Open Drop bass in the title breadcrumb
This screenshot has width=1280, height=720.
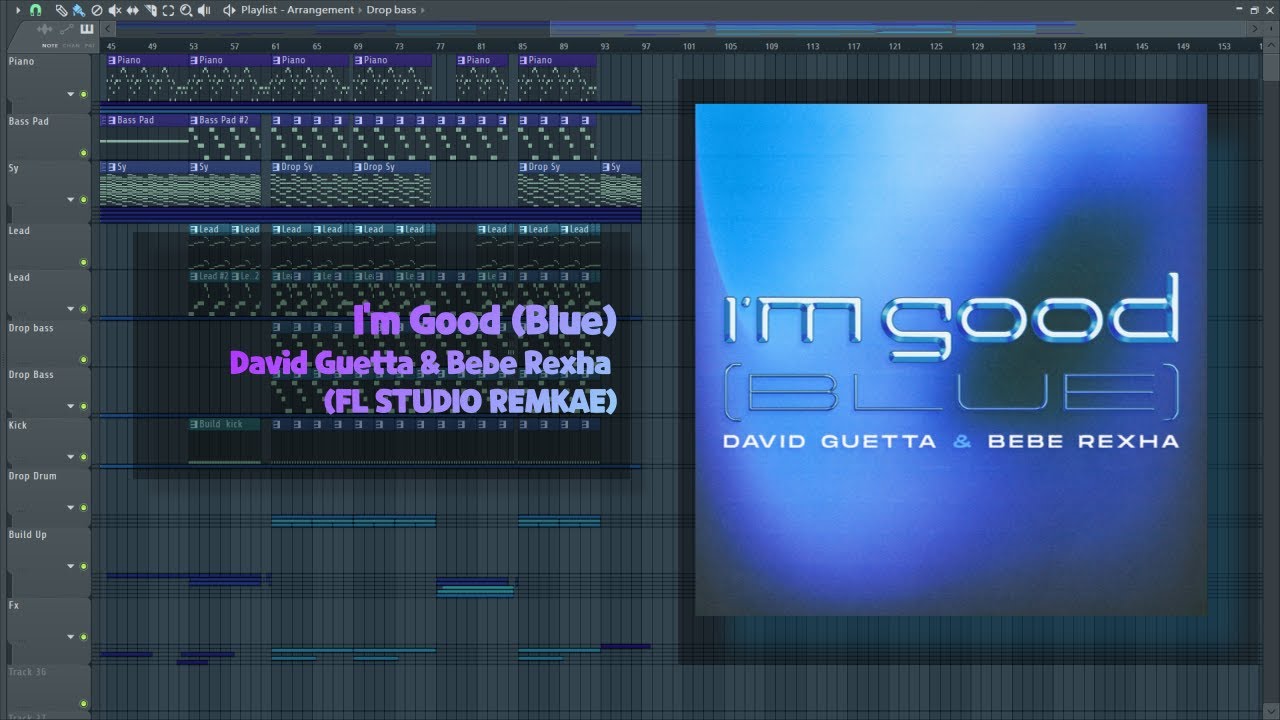coord(391,10)
